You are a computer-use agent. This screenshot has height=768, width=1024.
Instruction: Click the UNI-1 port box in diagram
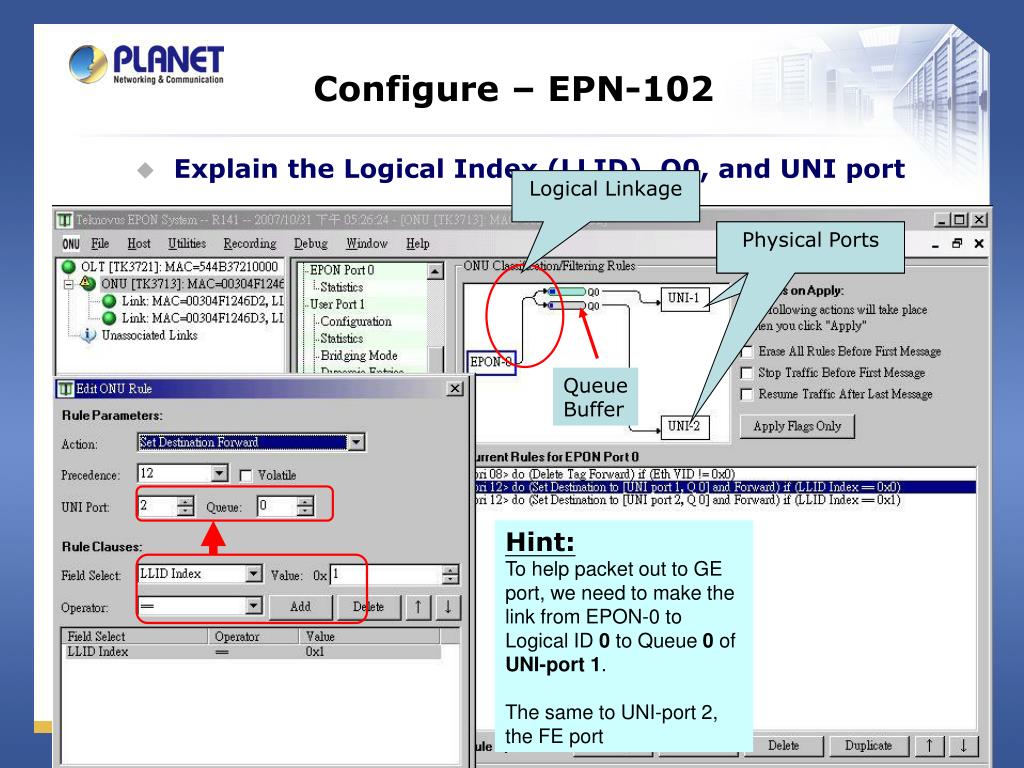[684, 298]
